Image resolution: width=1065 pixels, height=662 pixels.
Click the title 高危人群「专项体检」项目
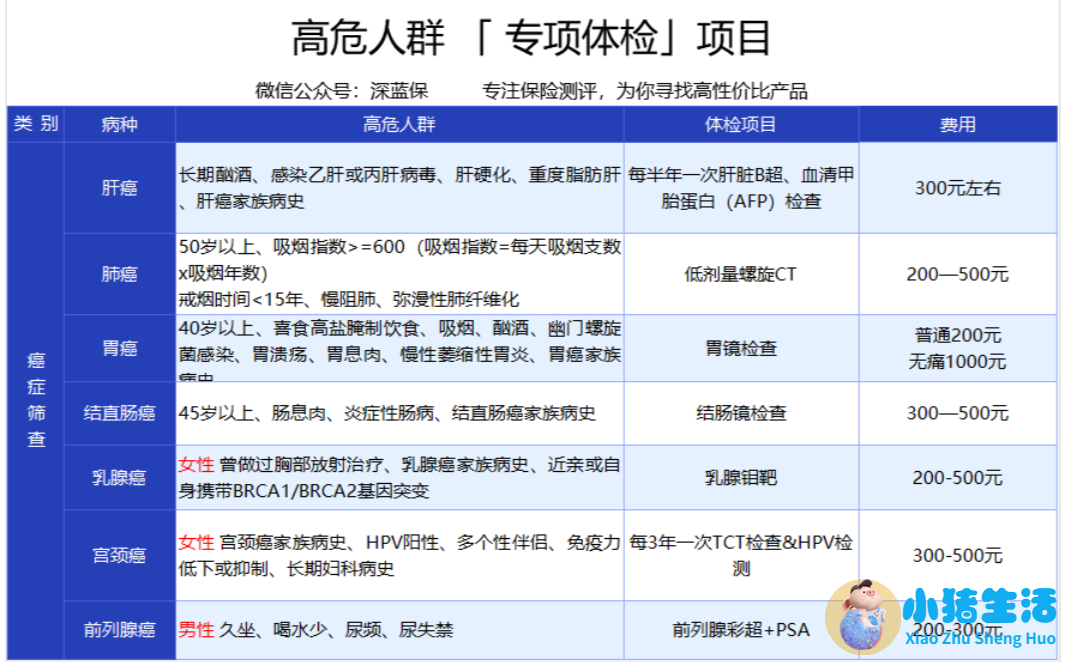(531, 37)
